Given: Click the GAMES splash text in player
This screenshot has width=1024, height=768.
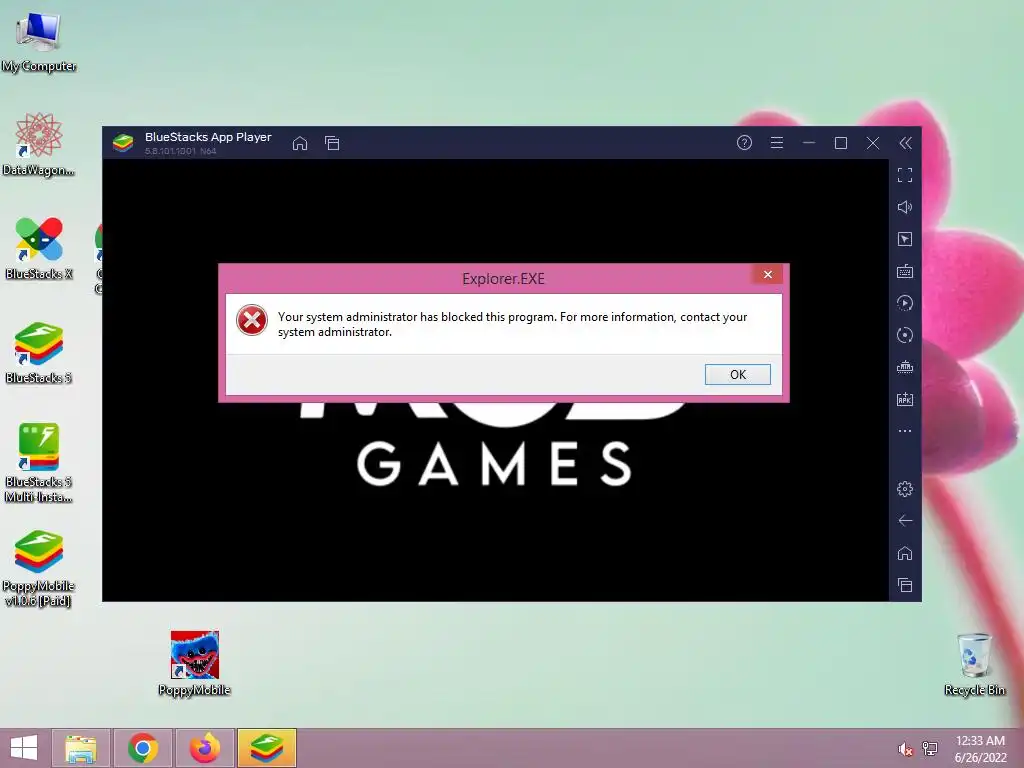Looking at the screenshot, I should pos(494,464).
